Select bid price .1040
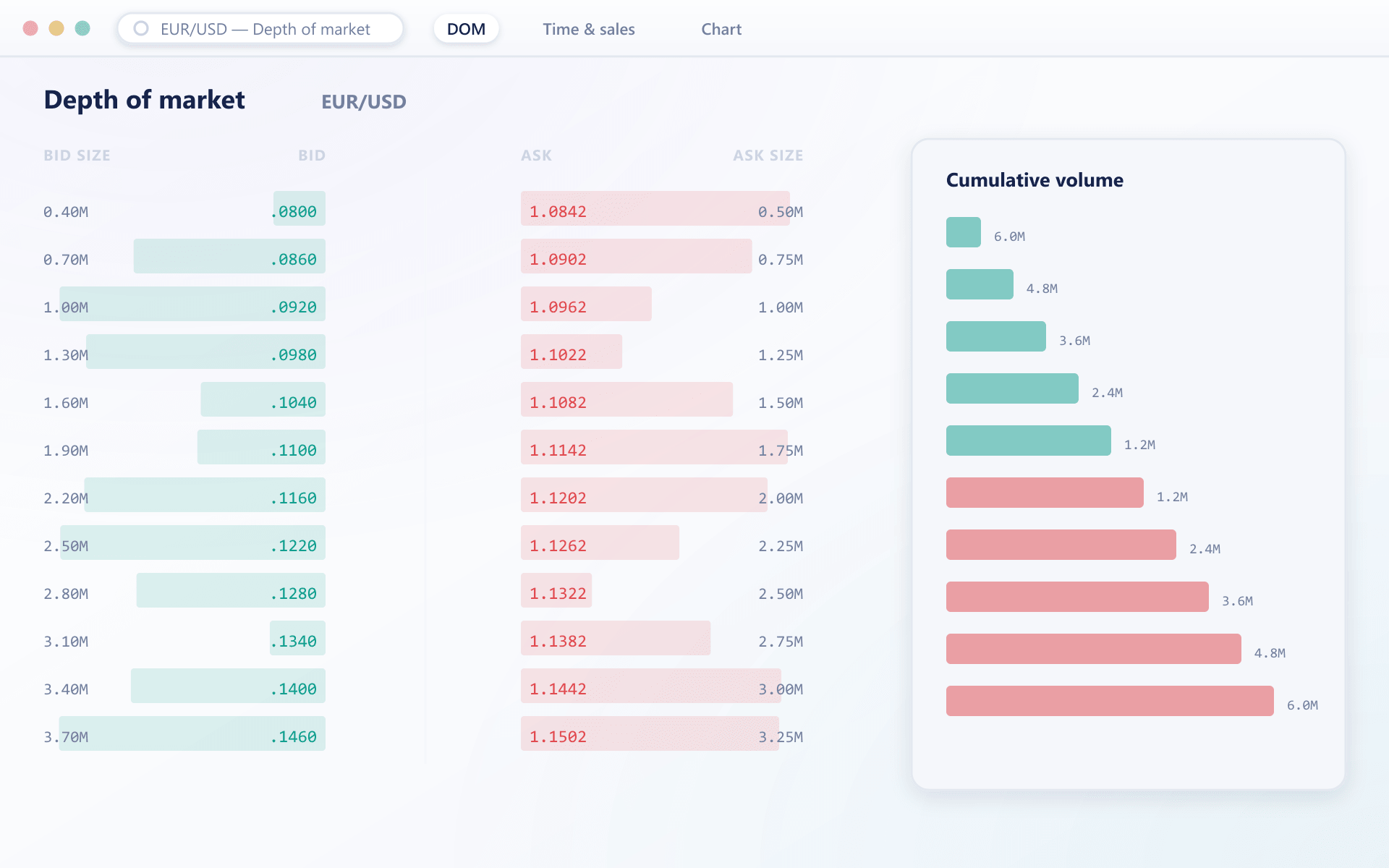 [294, 403]
